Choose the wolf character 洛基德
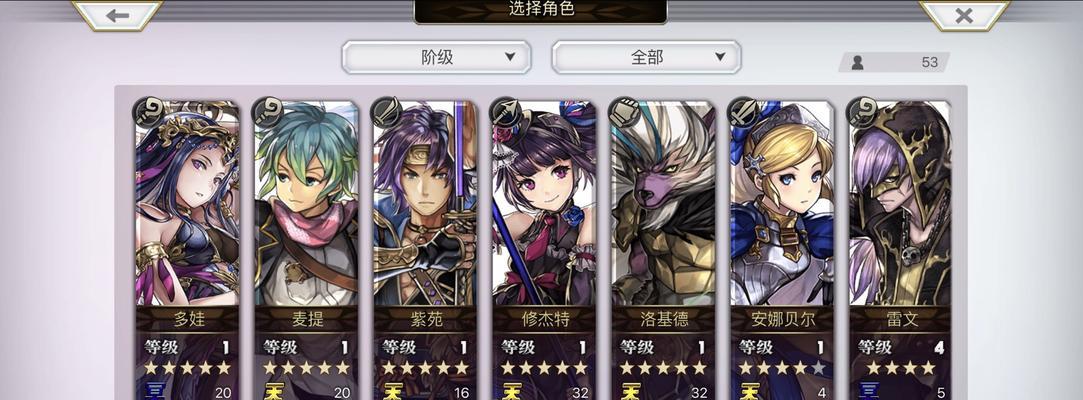This screenshot has width=1083, height=400. tap(662, 250)
